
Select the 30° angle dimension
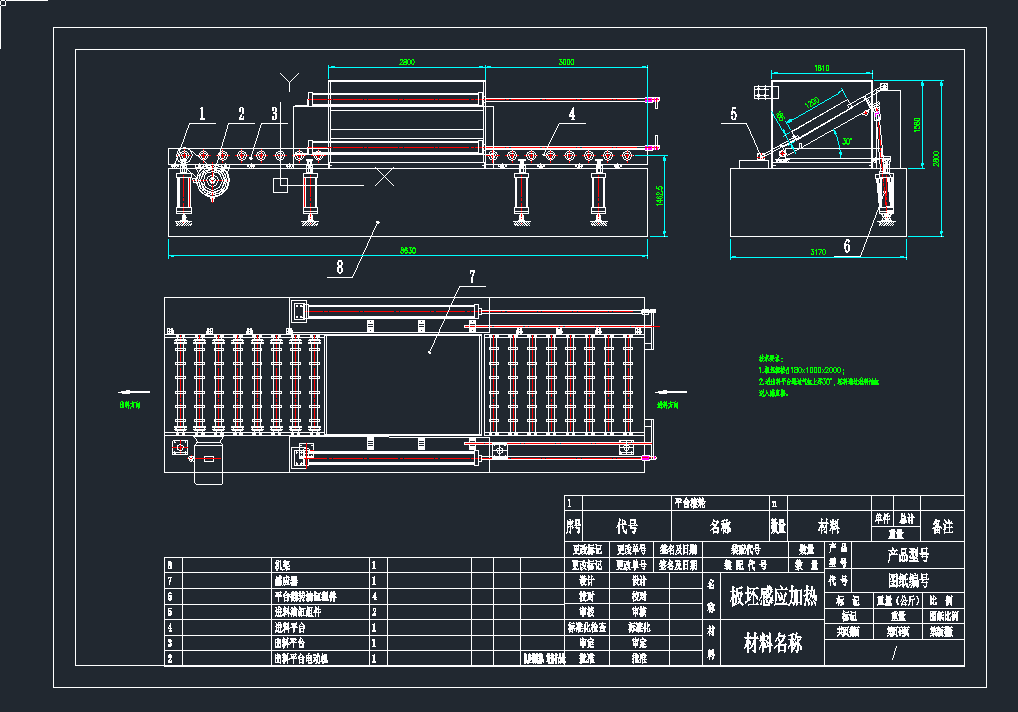[x=846, y=142]
